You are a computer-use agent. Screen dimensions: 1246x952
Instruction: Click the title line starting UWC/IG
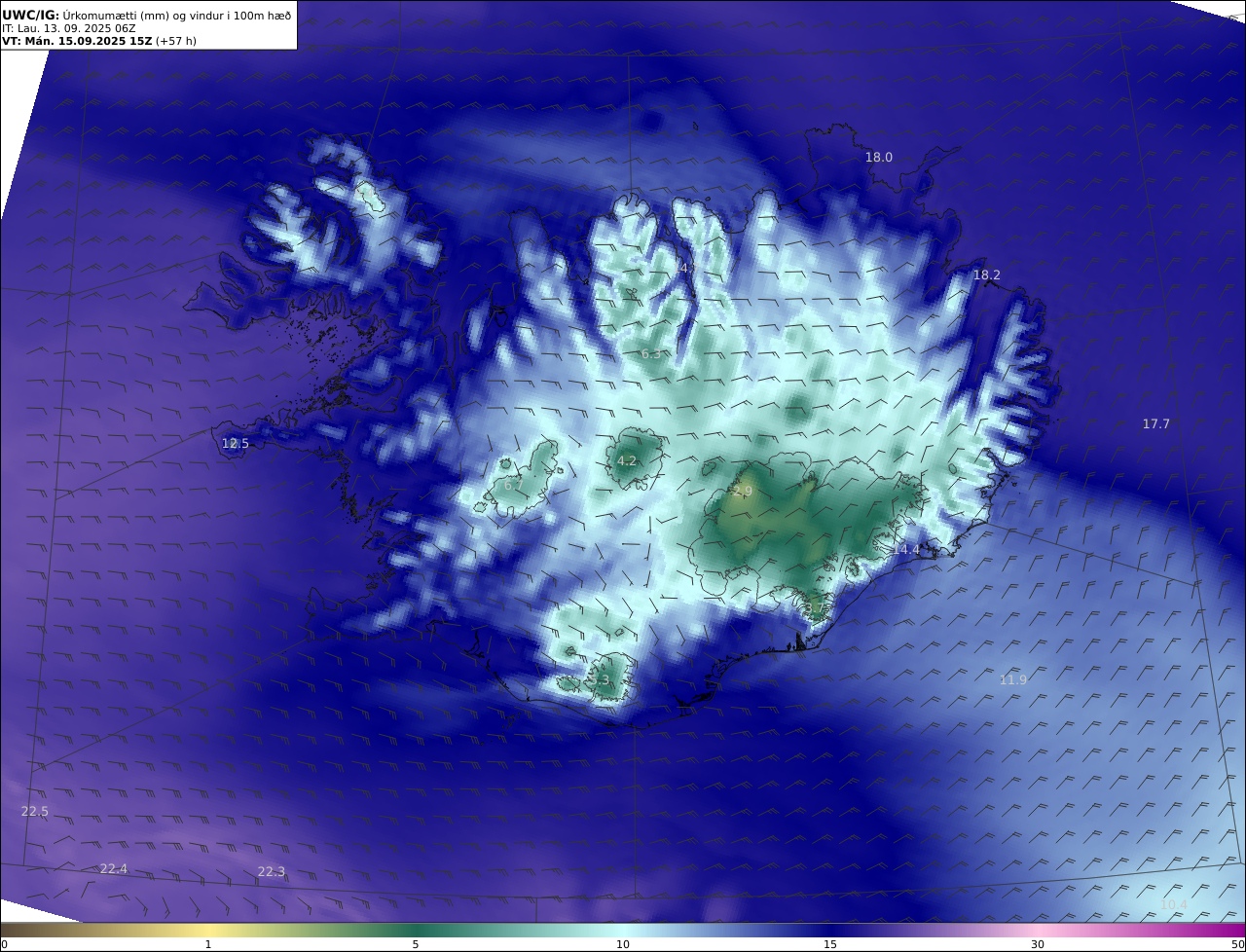point(146,15)
